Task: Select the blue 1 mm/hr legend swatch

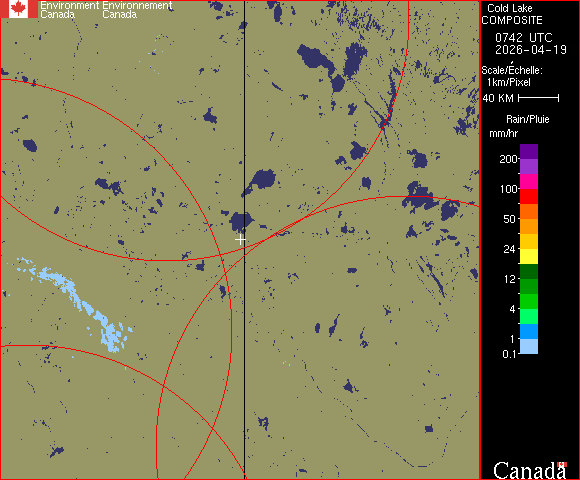Action: [529, 331]
